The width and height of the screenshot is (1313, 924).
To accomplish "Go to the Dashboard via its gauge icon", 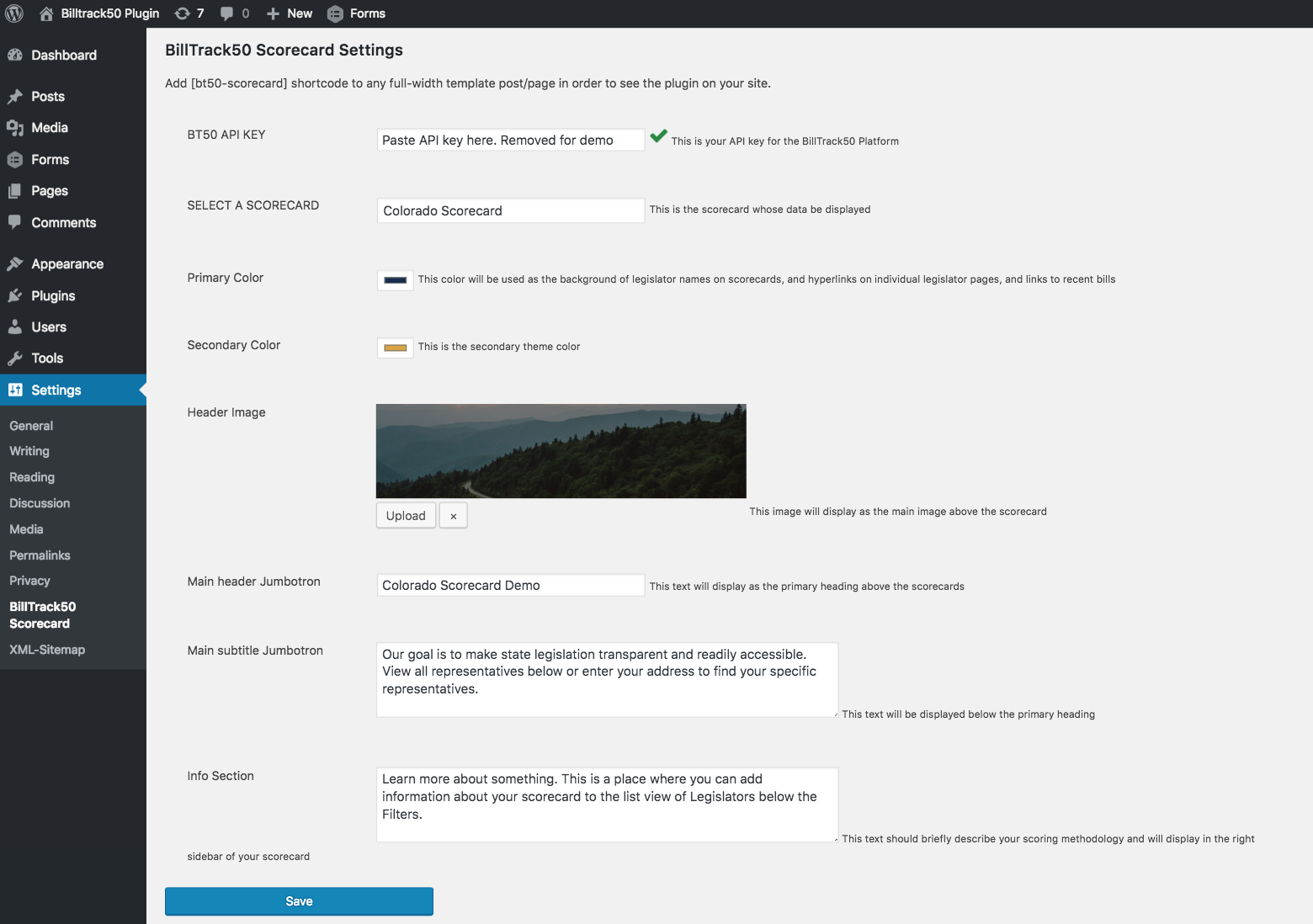I will [16, 55].
